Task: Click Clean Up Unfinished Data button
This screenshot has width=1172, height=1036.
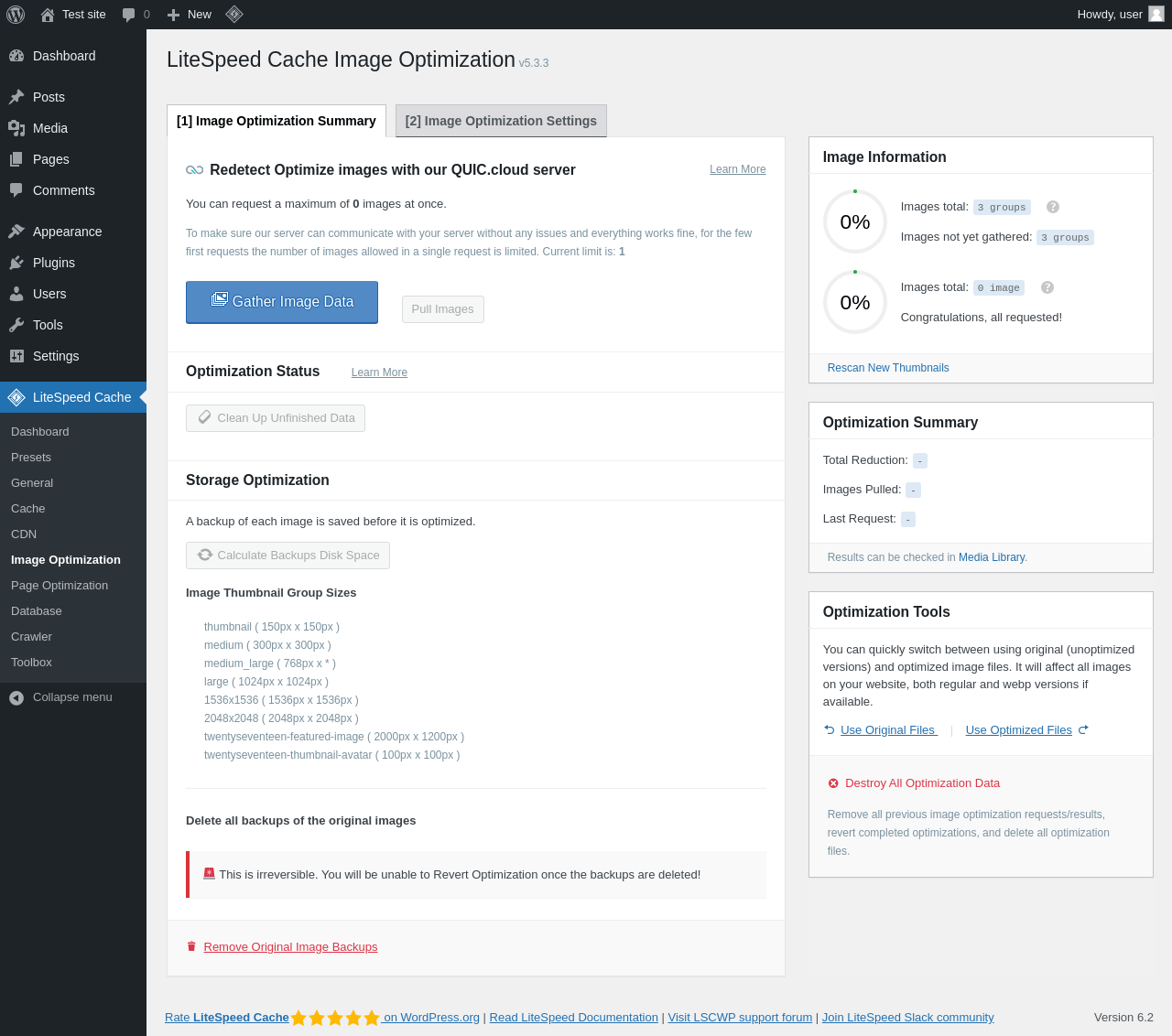Action: click(x=276, y=418)
